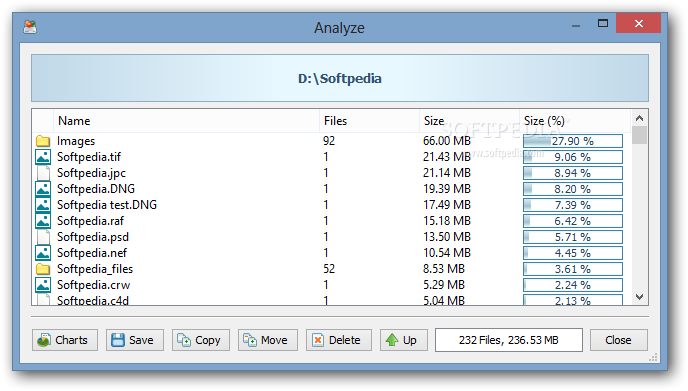Viewport: 688px width, 391px height.
Task: Select the Softpedia.c4d file name
Action: (93, 301)
